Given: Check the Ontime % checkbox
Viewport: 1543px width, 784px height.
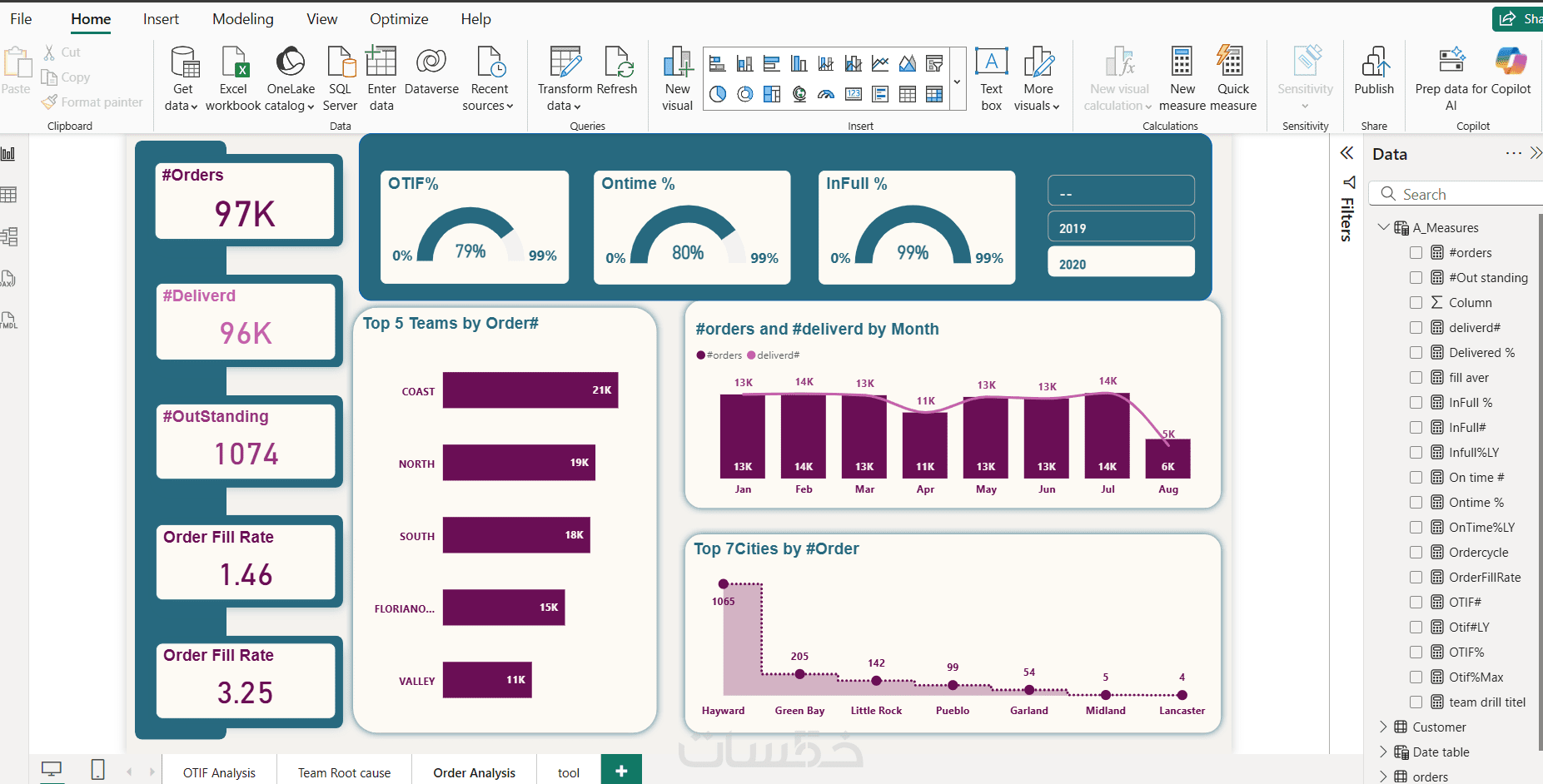Looking at the screenshot, I should point(1416,502).
